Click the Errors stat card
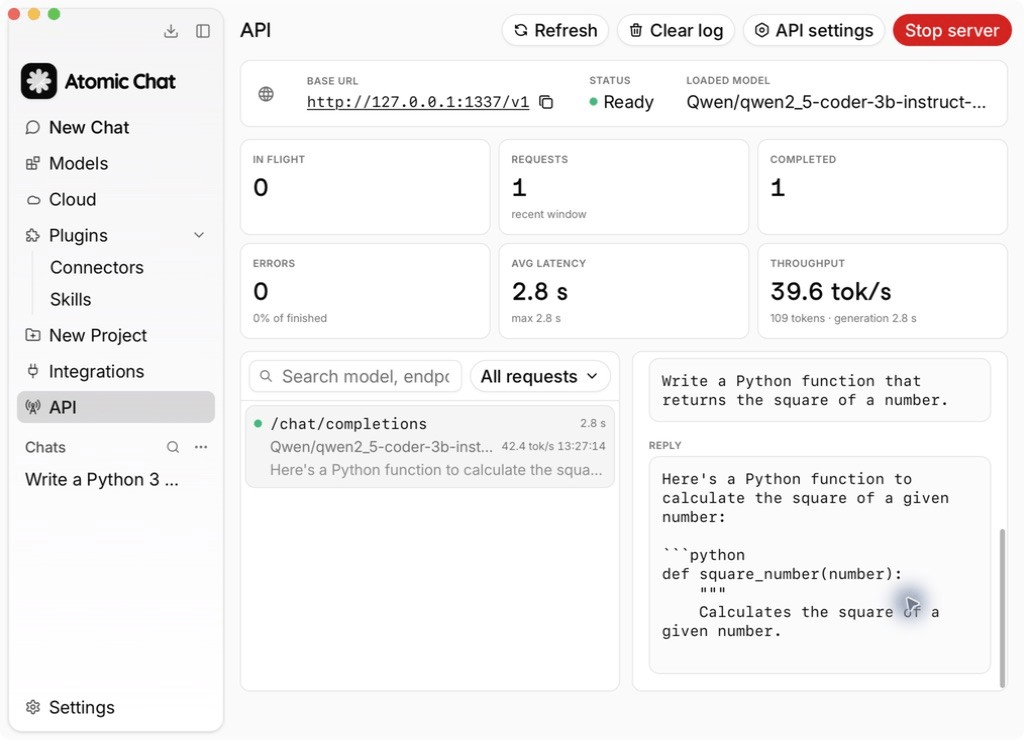Image resolution: width=1024 pixels, height=740 pixels. (x=365, y=291)
